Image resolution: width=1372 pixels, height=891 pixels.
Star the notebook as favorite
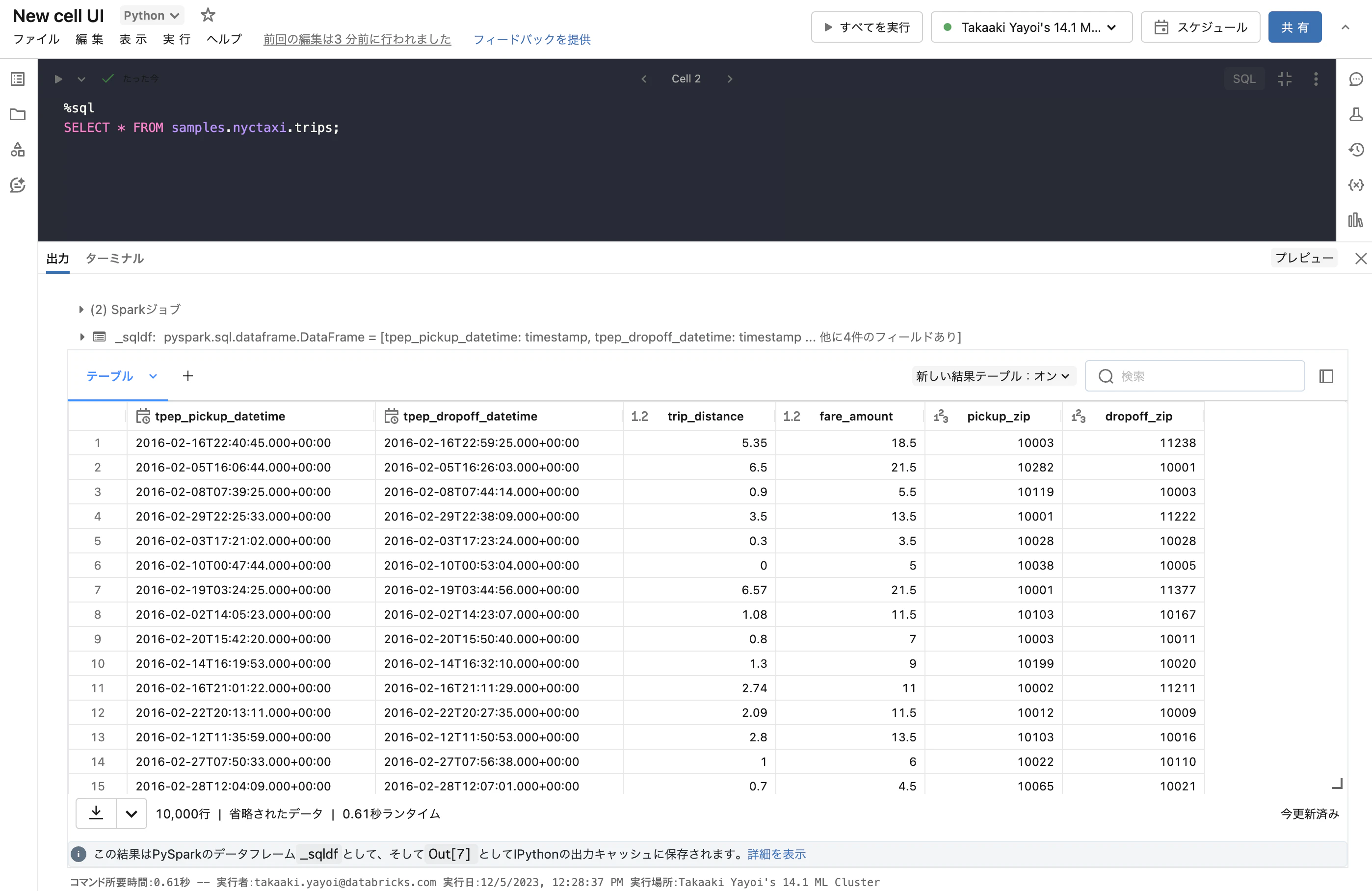(208, 15)
